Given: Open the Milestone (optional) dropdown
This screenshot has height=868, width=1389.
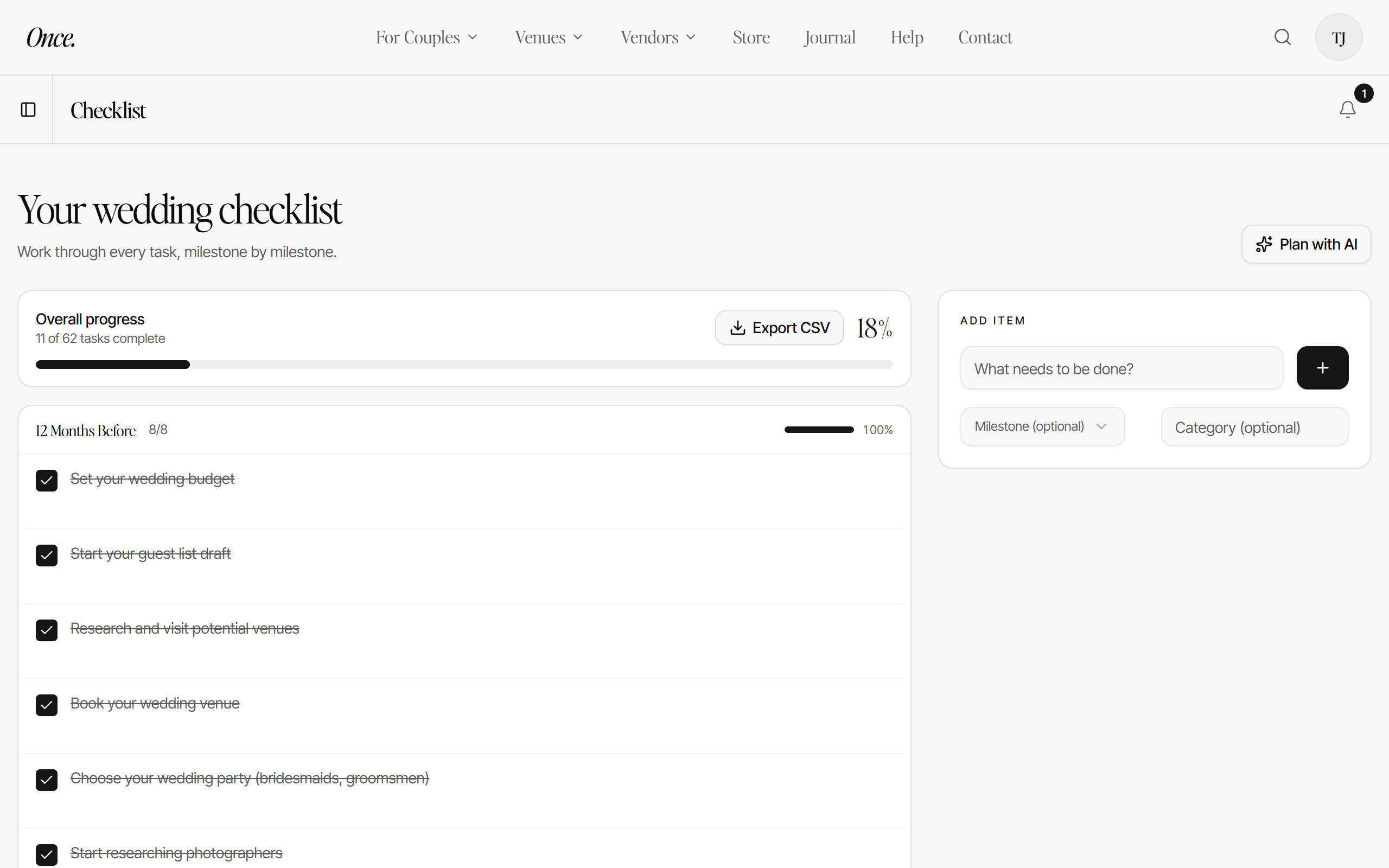Looking at the screenshot, I should [1042, 426].
